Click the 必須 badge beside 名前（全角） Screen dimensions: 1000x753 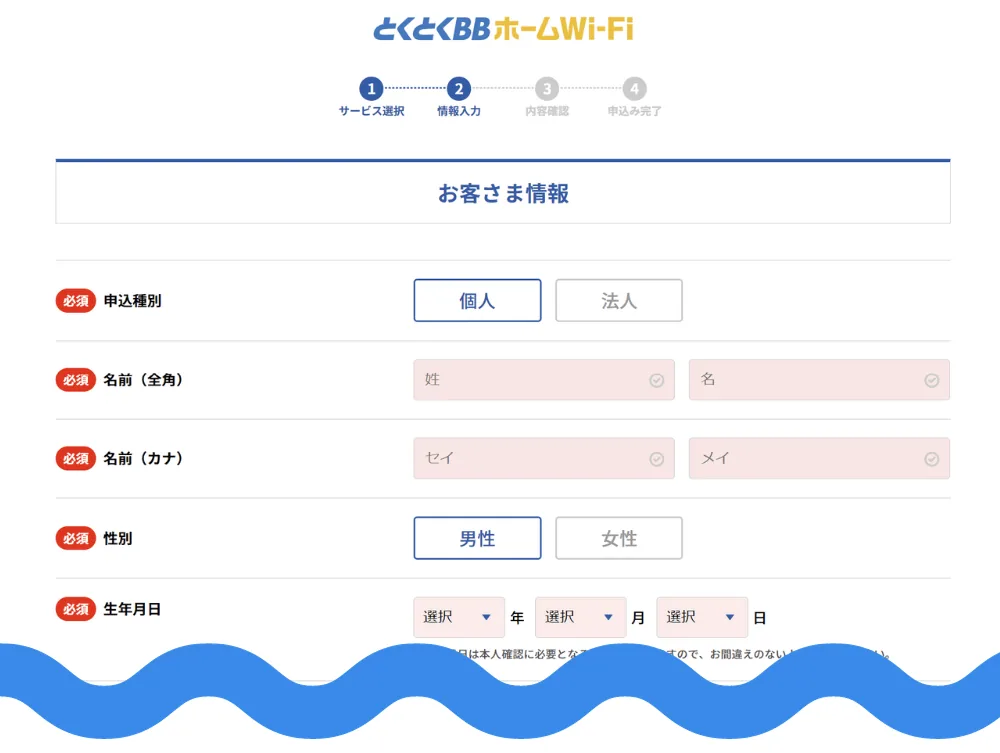76,380
